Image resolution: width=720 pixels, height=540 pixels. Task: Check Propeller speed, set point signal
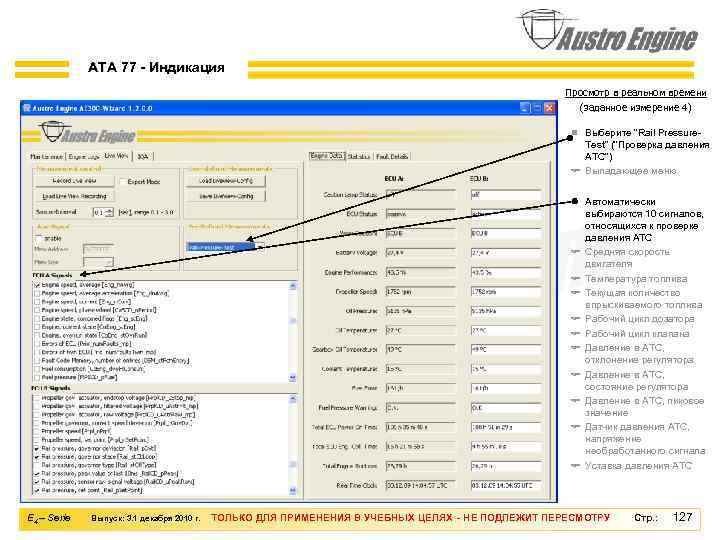[37, 440]
